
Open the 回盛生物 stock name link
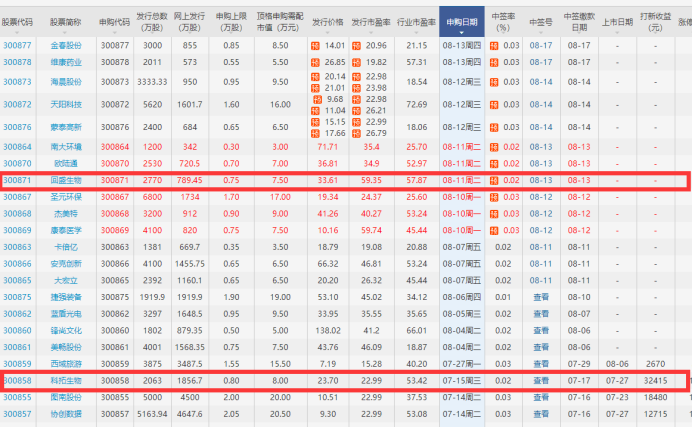coord(66,180)
